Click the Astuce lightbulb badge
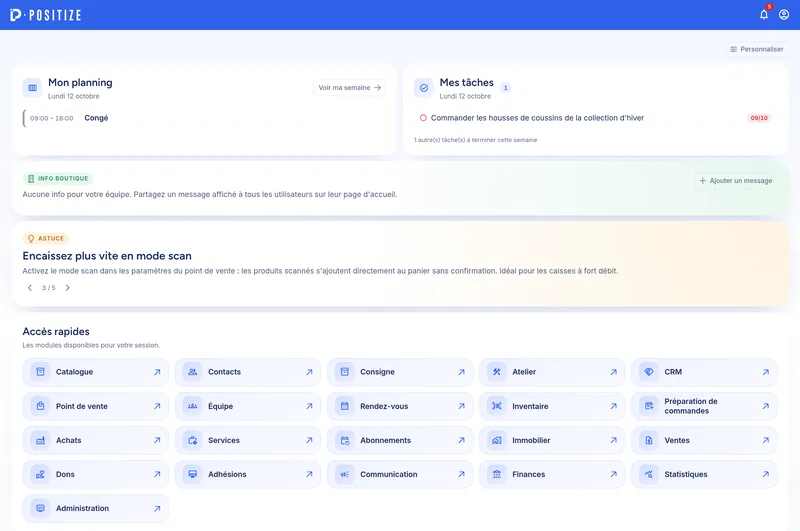This screenshot has width=800, height=531. (45, 238)
